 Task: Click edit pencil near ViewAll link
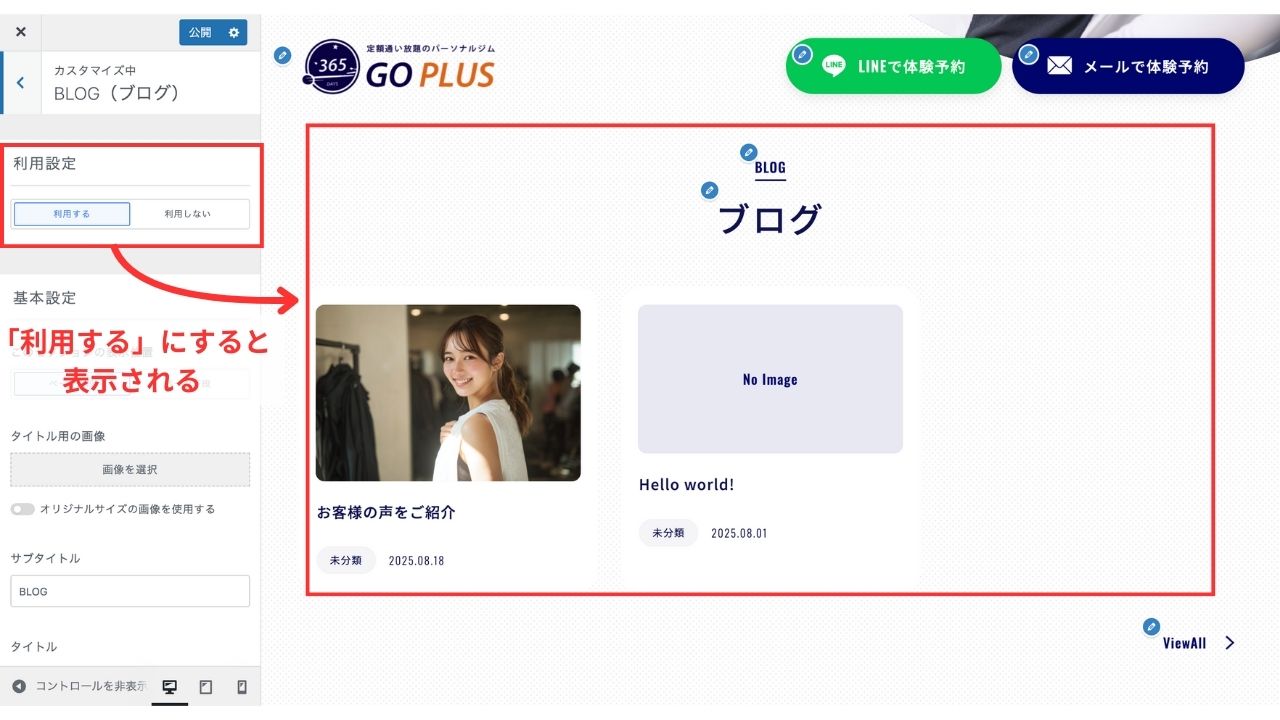pyautogui.click(x=1152, y=626)
